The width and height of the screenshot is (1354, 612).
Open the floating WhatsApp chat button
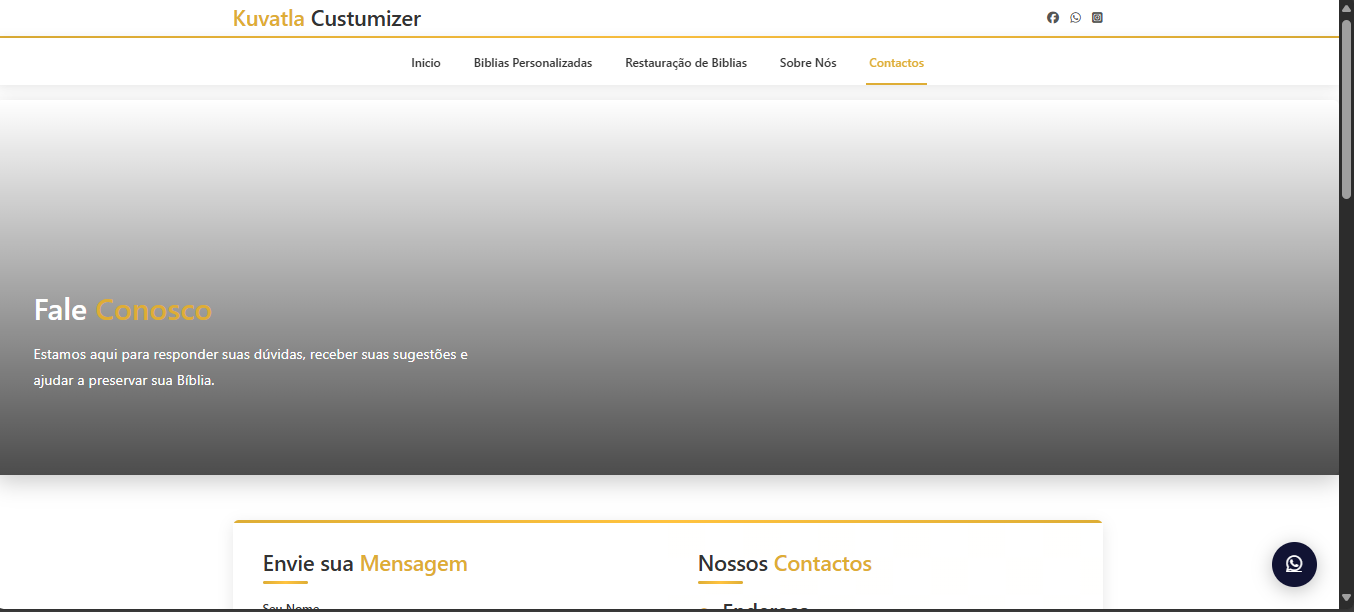(x=1294, y=564)
